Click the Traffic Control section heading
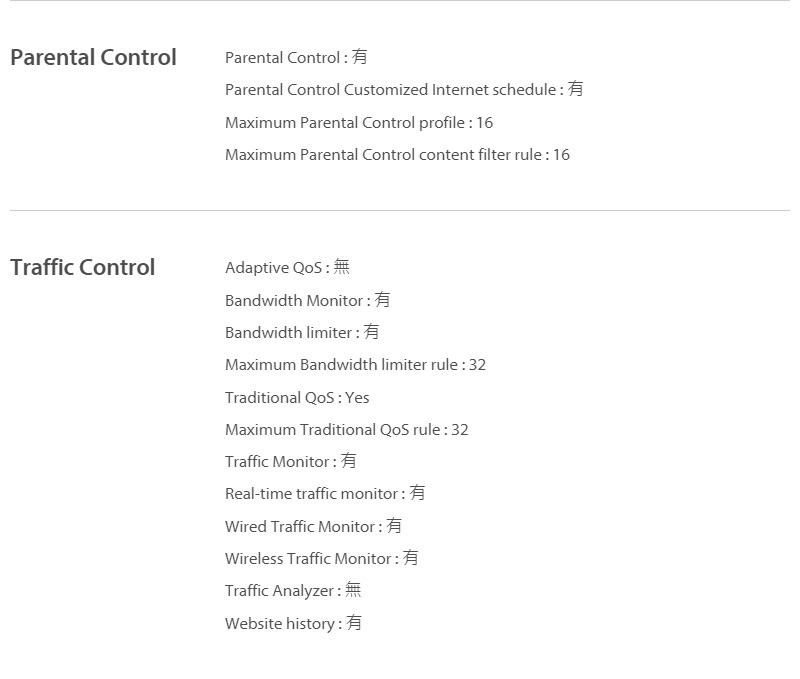This screenshot has height=679, width=800. click(83, 267)
